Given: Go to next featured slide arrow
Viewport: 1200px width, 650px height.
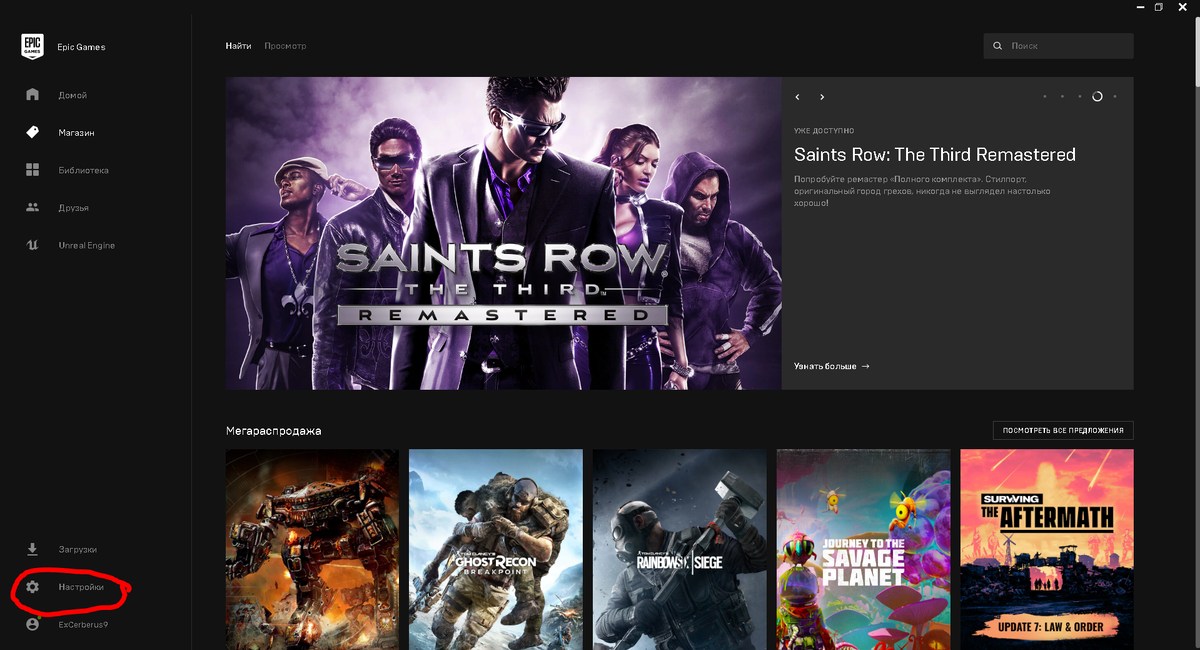Looking at the screenshot, I should pyautogui.click(x=822, y=97).
